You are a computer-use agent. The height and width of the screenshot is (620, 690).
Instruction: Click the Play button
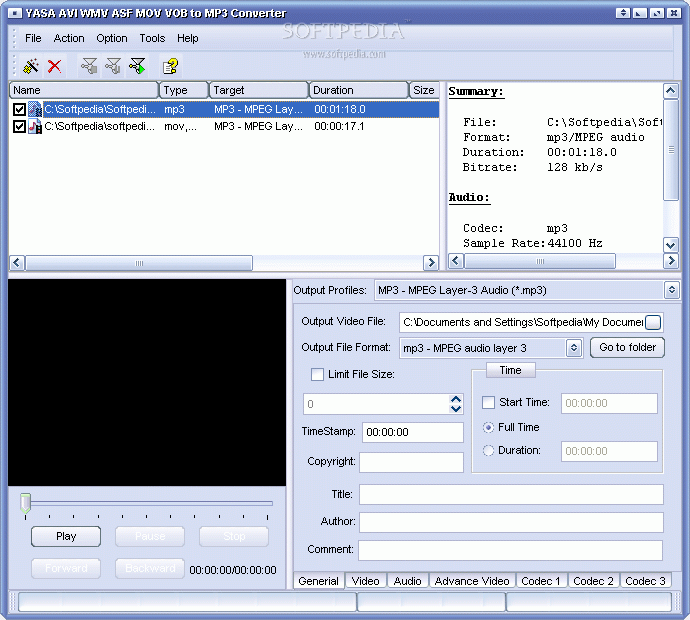coord(66,536)
